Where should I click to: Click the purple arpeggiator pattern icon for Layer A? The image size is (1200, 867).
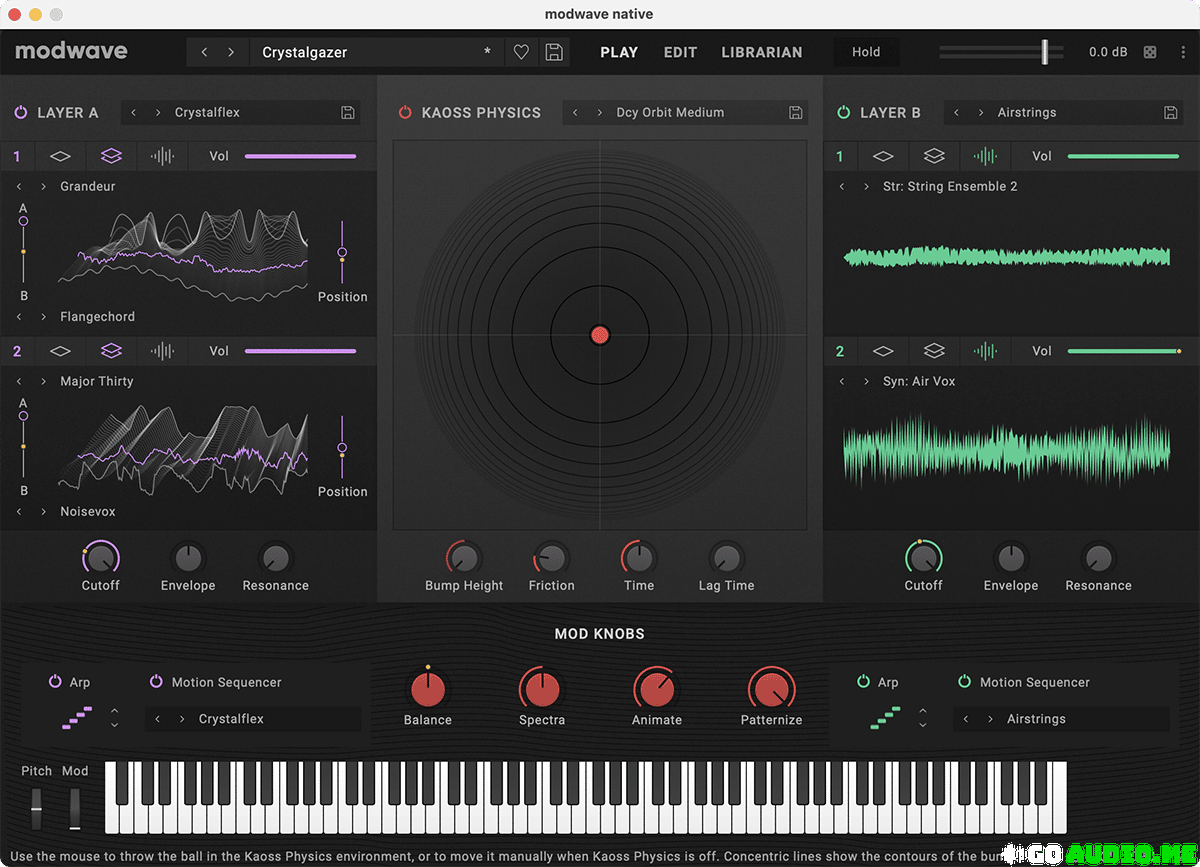tap(78, 718)
